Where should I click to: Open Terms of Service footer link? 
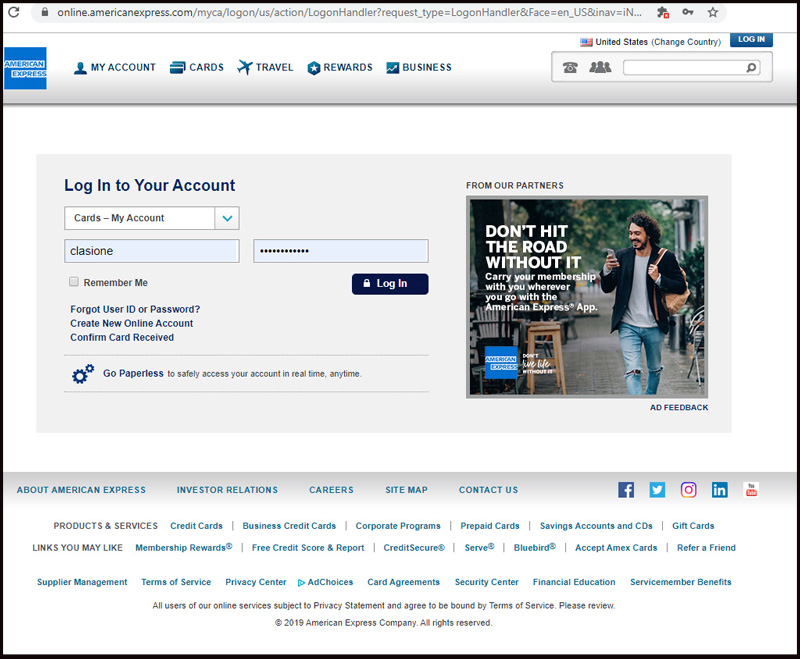click(x=176, y=582)
